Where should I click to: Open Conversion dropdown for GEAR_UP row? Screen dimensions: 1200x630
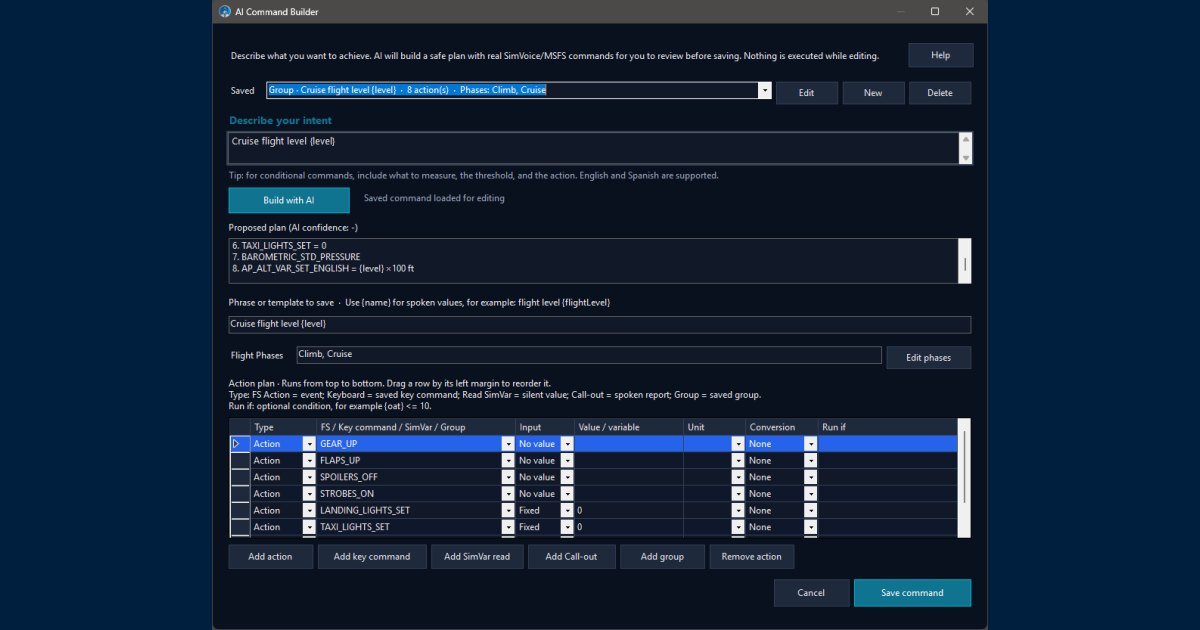(x=811, y=444)
